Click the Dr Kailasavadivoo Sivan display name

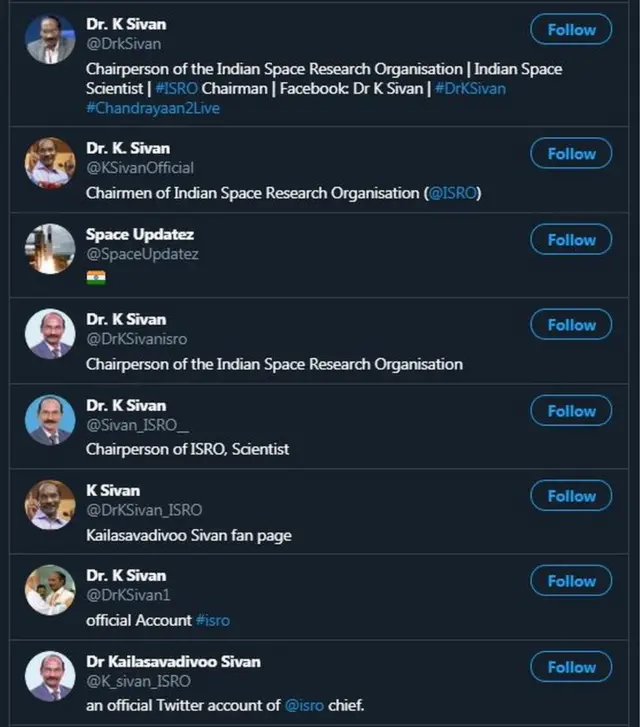(x=173, y=661)
